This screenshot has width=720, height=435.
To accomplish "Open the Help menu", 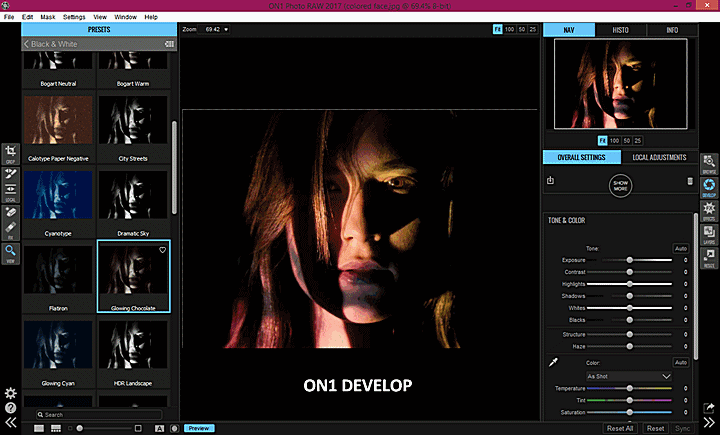I will coord(151,17).
